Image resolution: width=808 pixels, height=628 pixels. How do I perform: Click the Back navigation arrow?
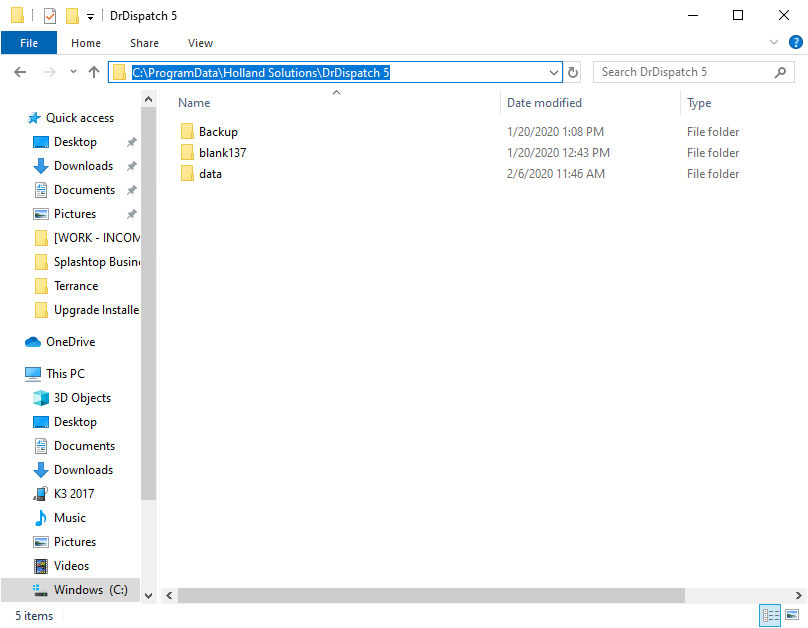coord(20,72)
